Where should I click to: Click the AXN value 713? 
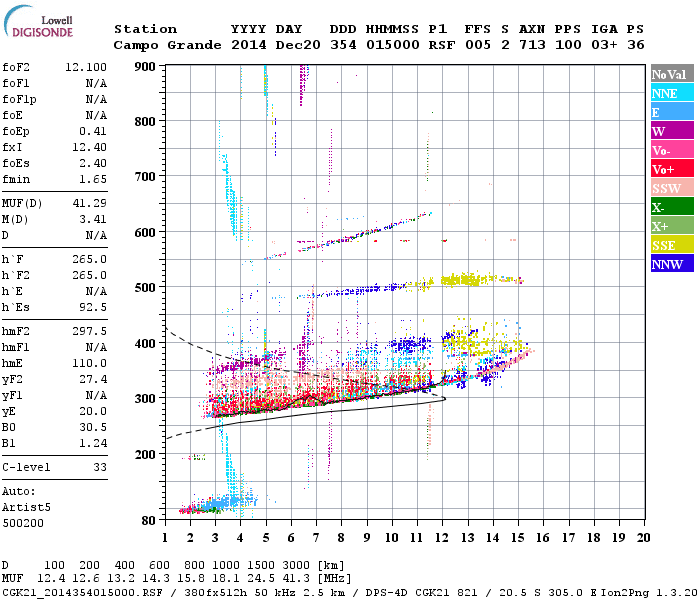click(532, 45)
